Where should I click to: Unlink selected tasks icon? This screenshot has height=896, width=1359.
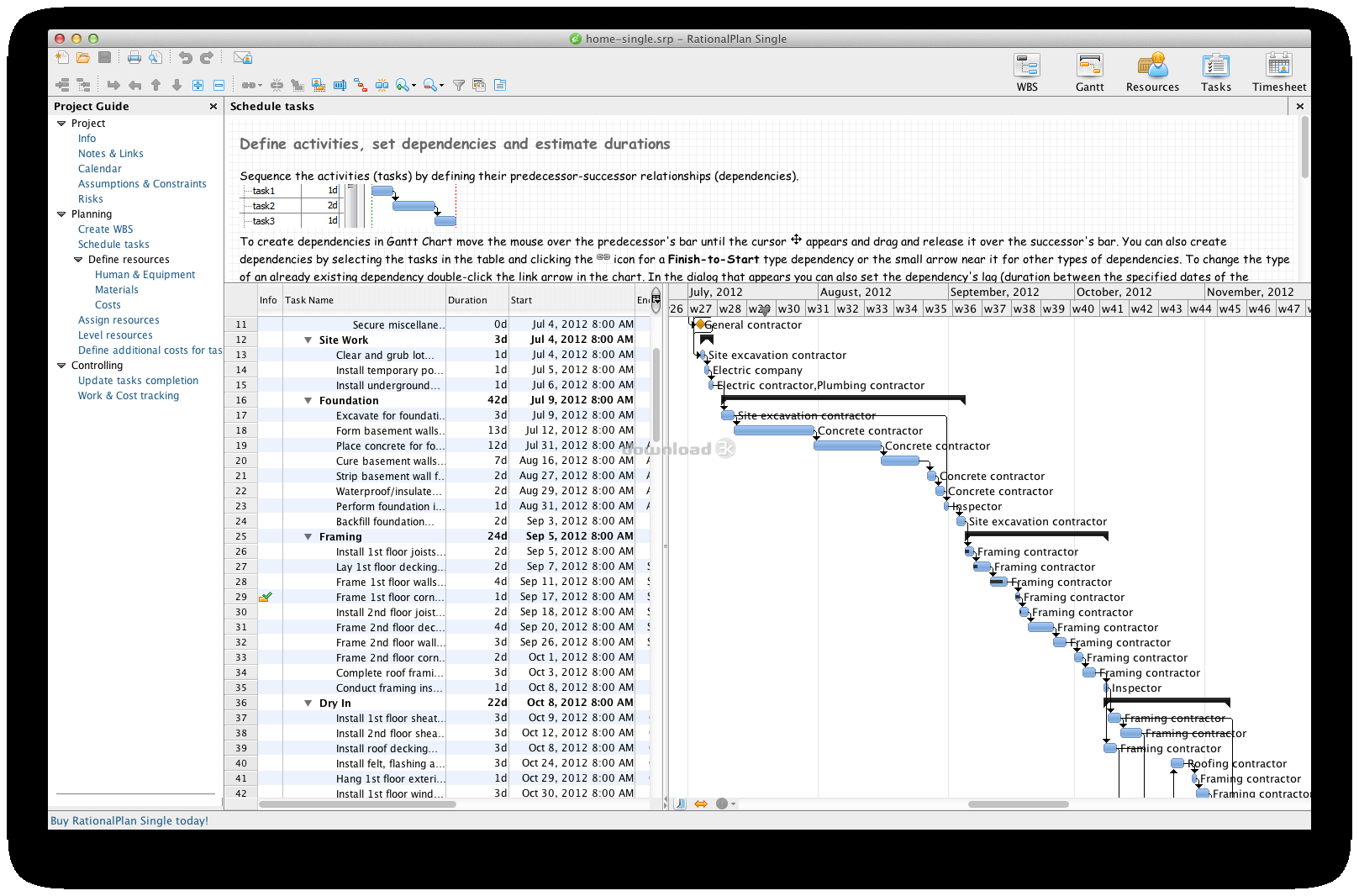click(277, 85)
